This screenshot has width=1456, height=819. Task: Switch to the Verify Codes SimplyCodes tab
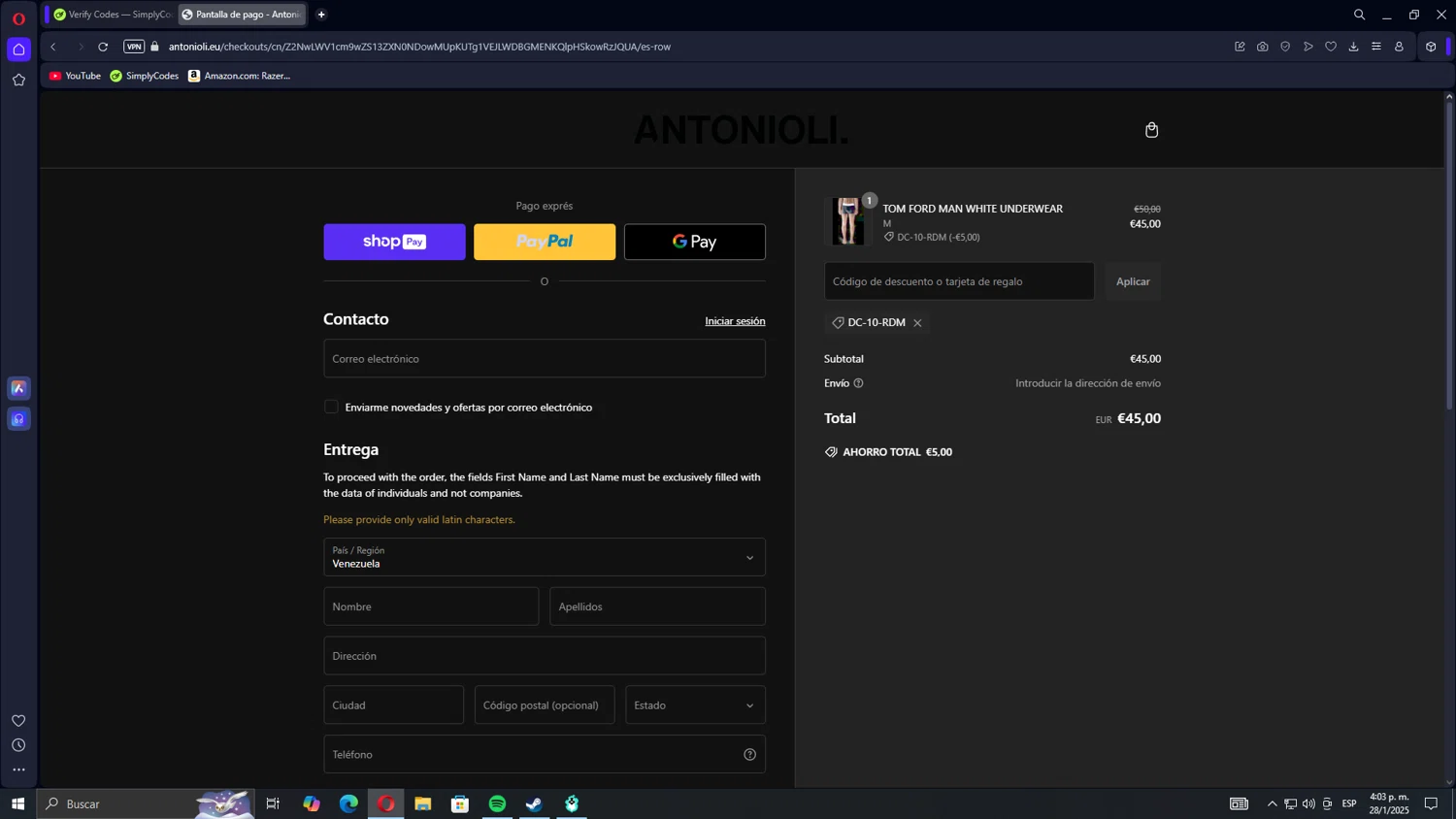coord(112,15)
